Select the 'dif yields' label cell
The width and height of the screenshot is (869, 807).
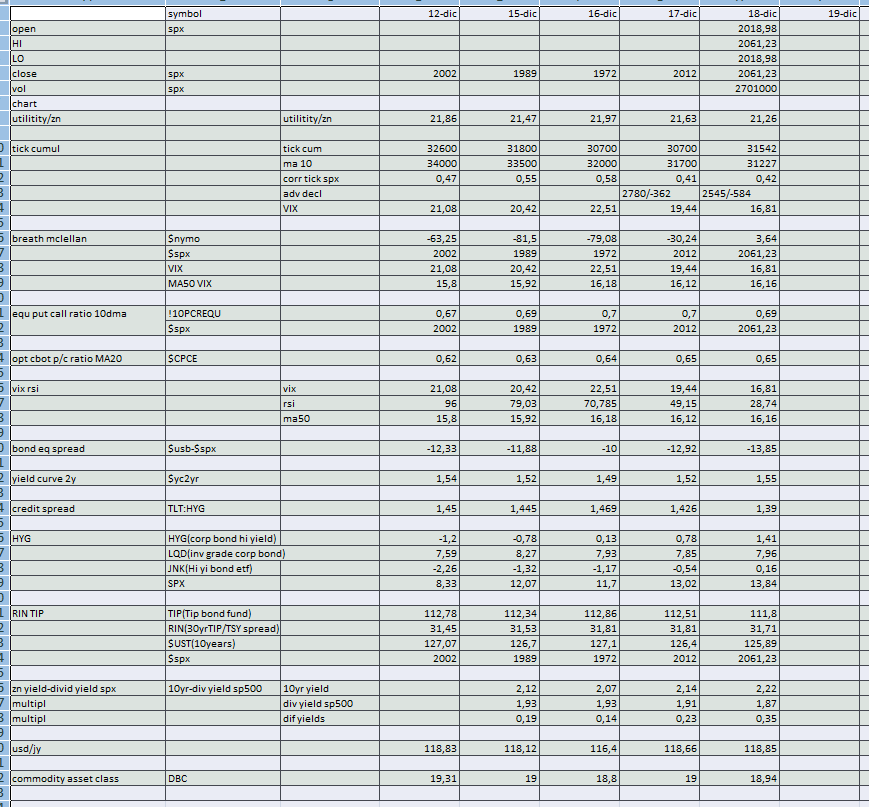coord(330,718)
